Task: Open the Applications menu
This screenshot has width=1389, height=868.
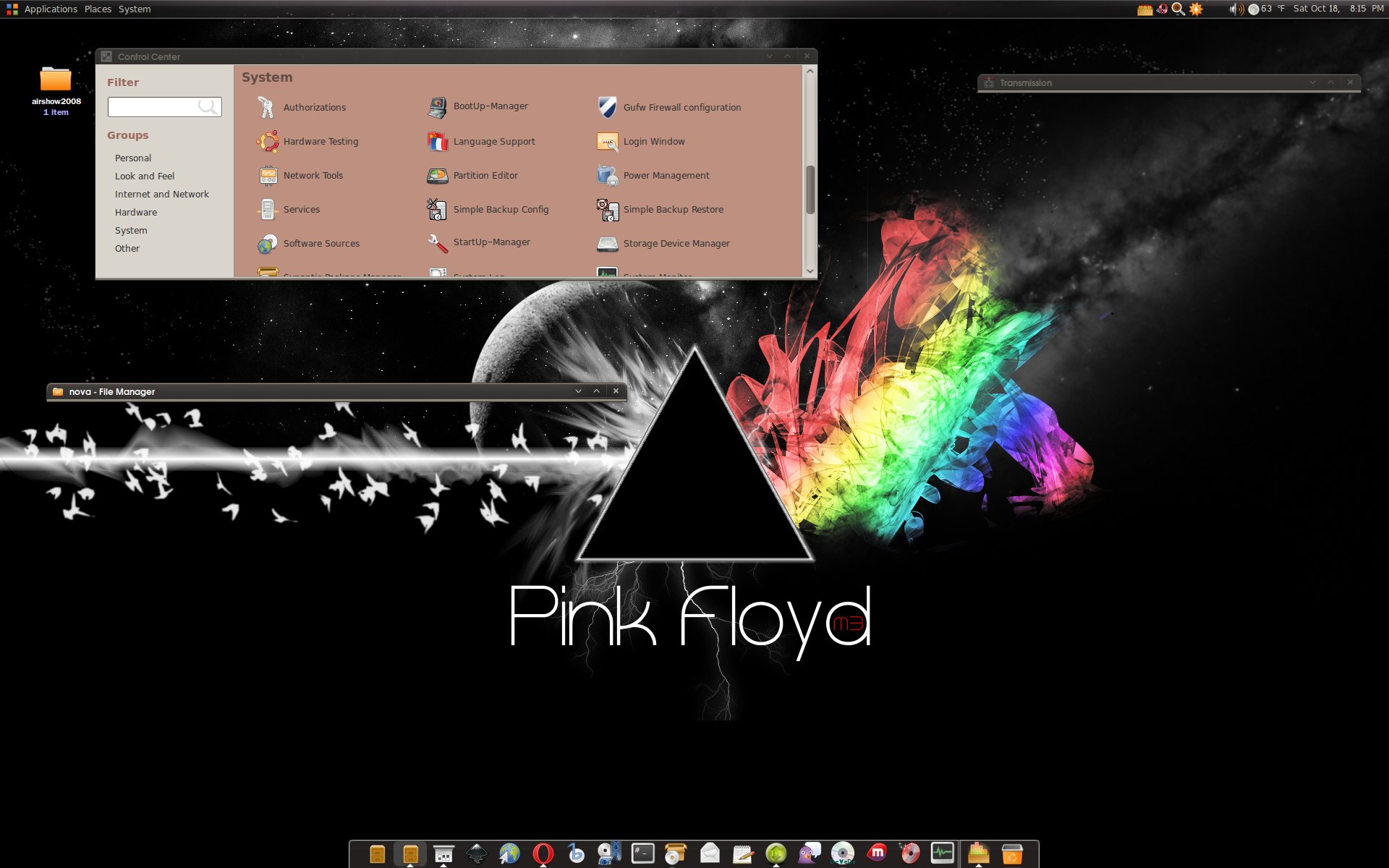Action: (x=50, y=9)
